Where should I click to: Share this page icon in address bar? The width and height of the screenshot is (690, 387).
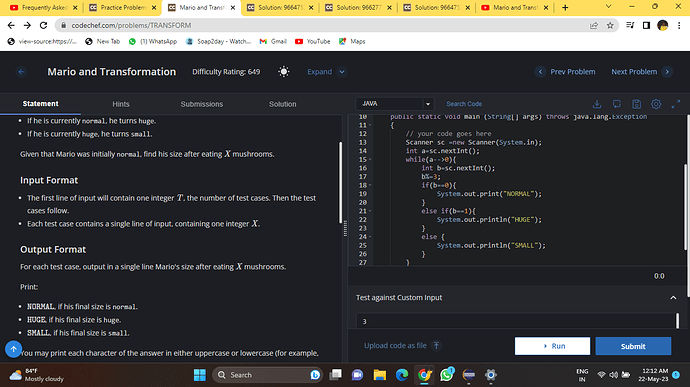[594, 26]
